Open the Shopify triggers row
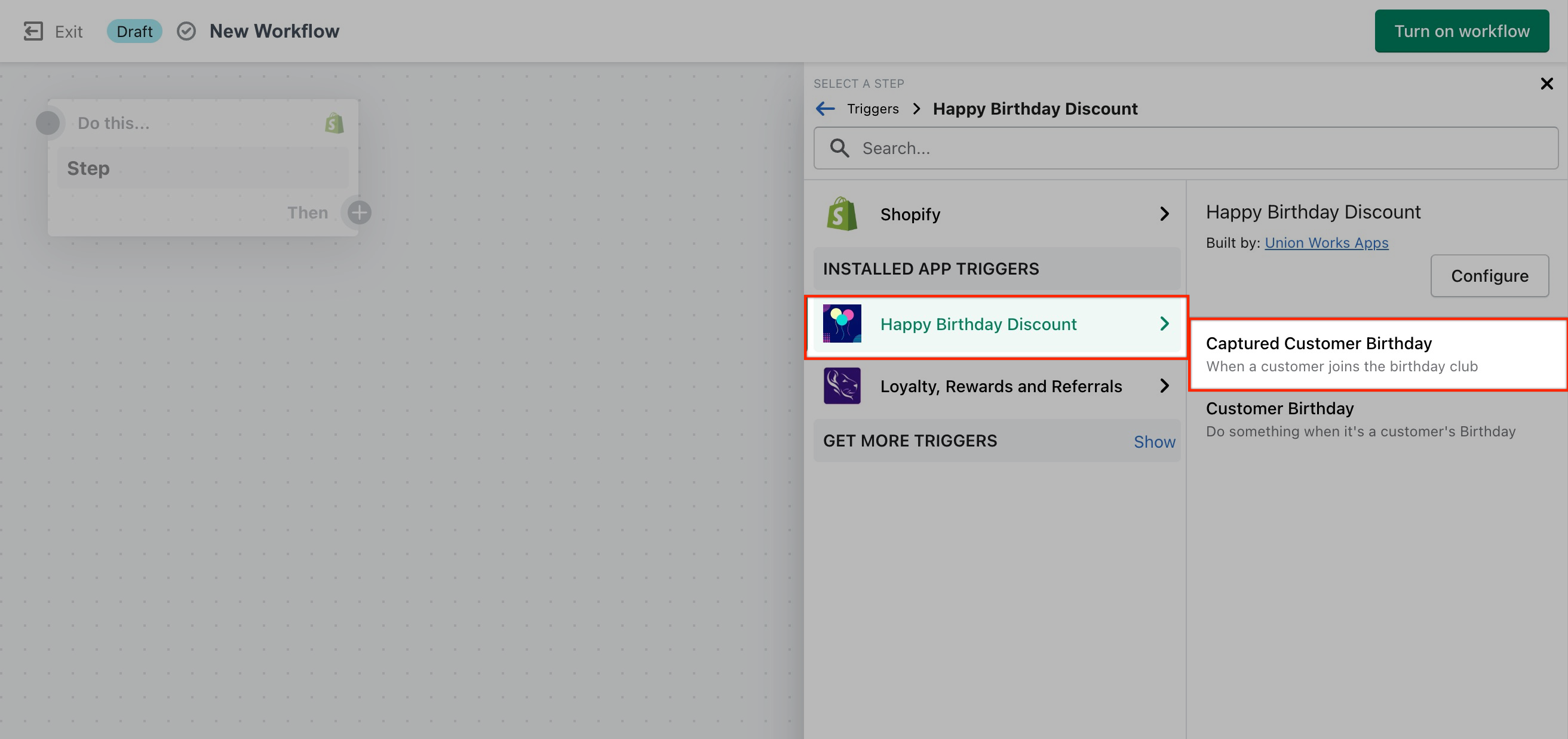 coord(996,214)
